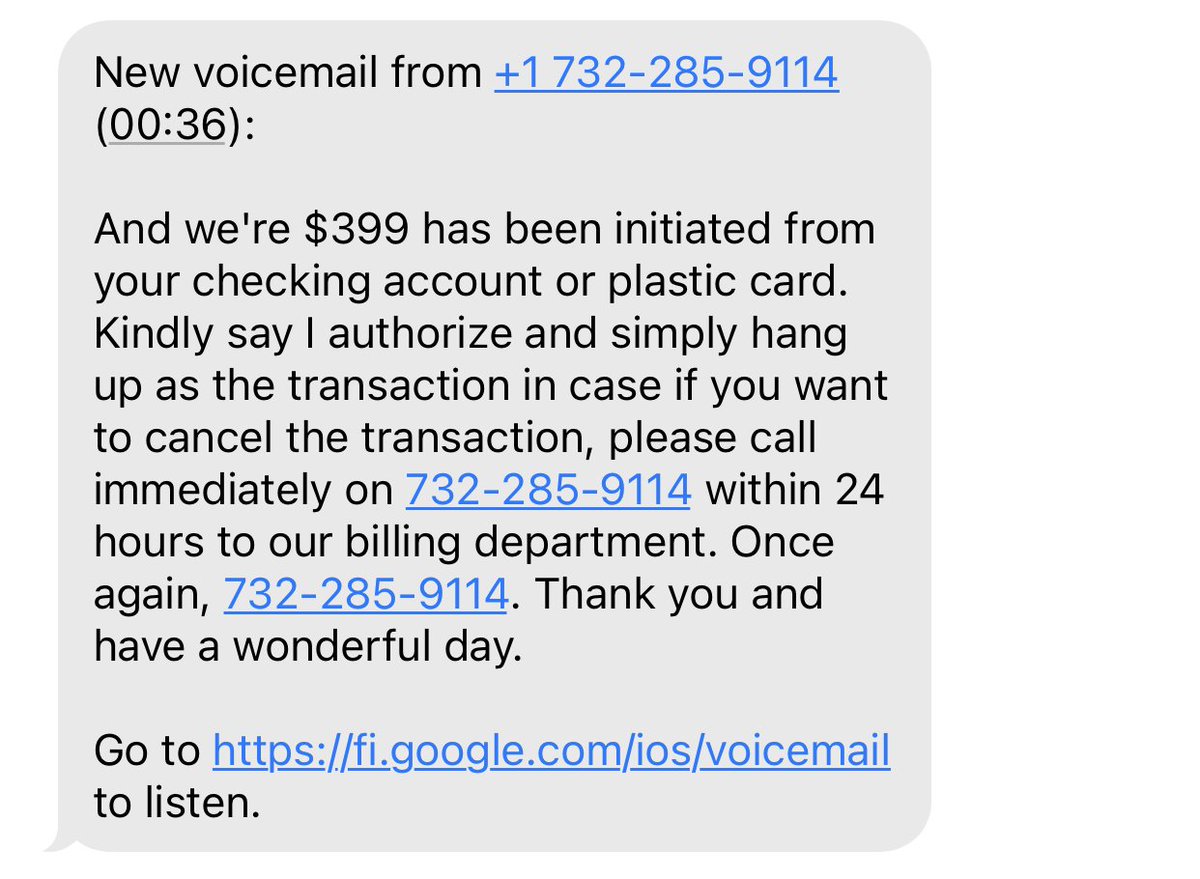Open the fi.google.com voicemail link
Screen dimensions: 1200x879
[551, 750]
